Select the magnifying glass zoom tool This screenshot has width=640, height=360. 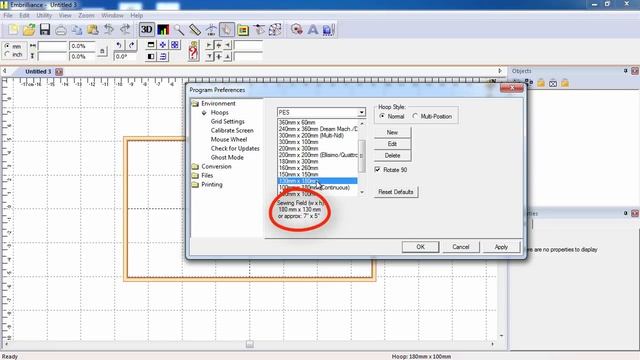tap(179, 29)
